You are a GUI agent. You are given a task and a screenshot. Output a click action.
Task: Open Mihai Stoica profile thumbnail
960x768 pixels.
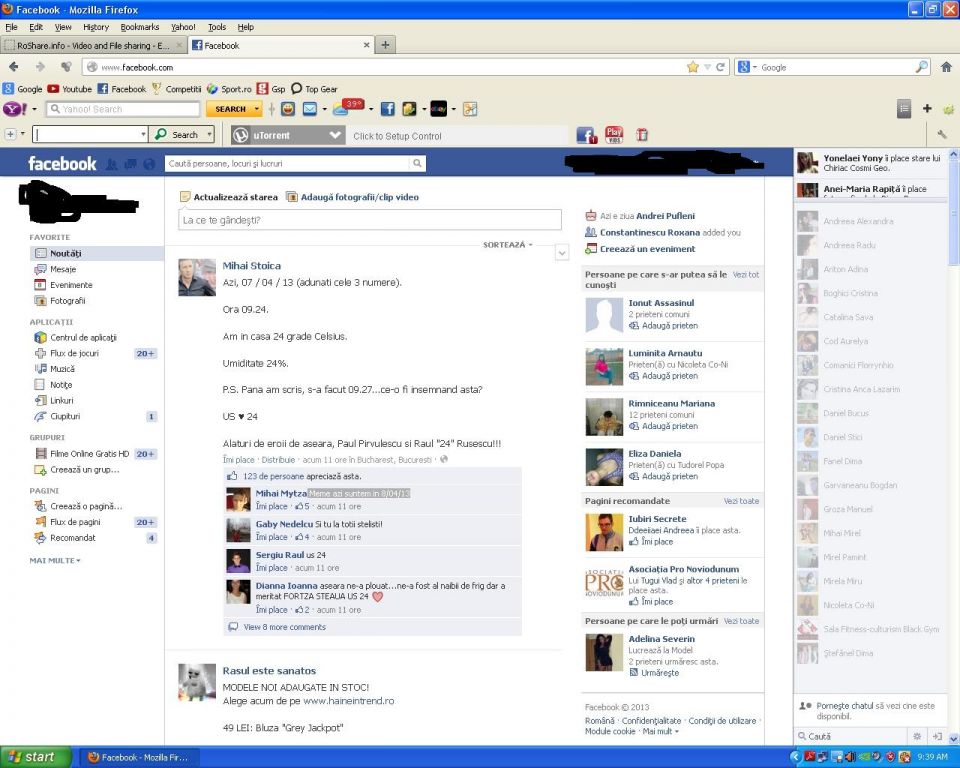pos(197,277)
